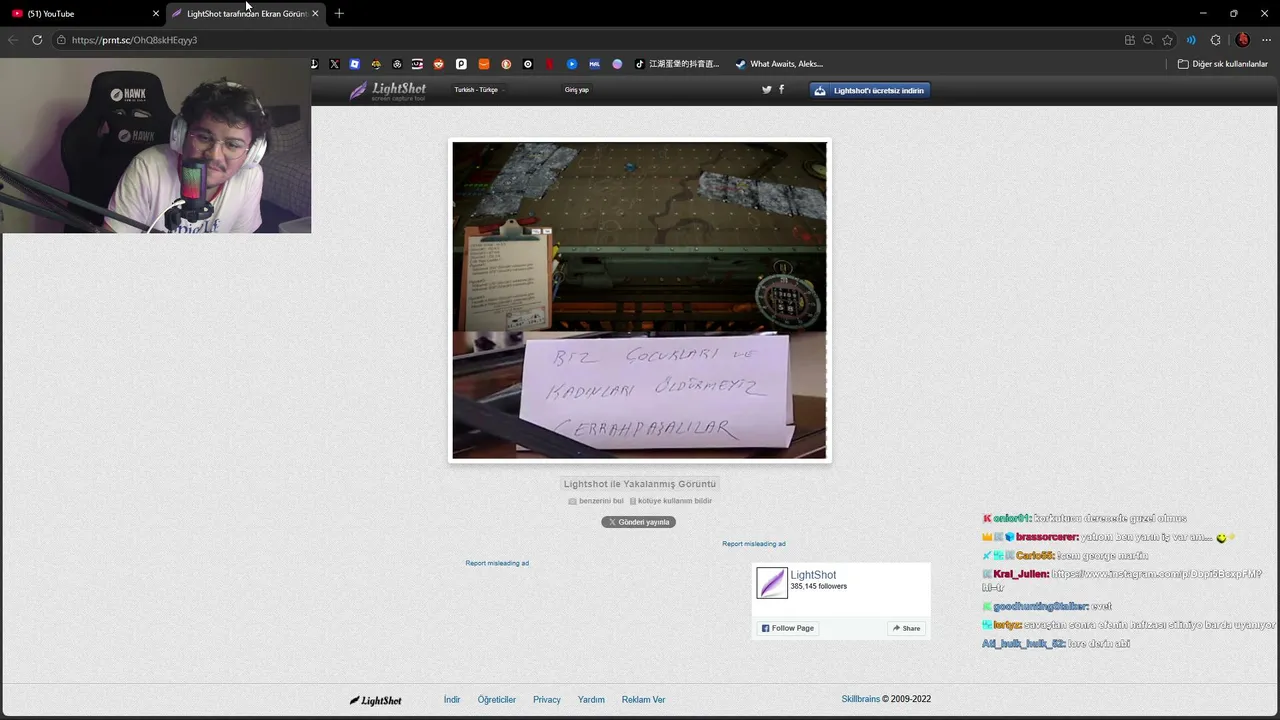The height and width of the screenshot is (720, 1280).
Task: Open the white P bookmark icon
Action: click(x=461, y=64)
